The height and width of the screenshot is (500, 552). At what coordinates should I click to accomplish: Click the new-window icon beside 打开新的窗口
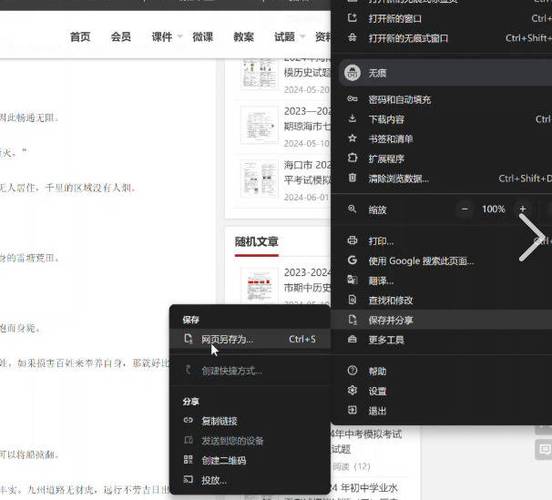[352, 18]
